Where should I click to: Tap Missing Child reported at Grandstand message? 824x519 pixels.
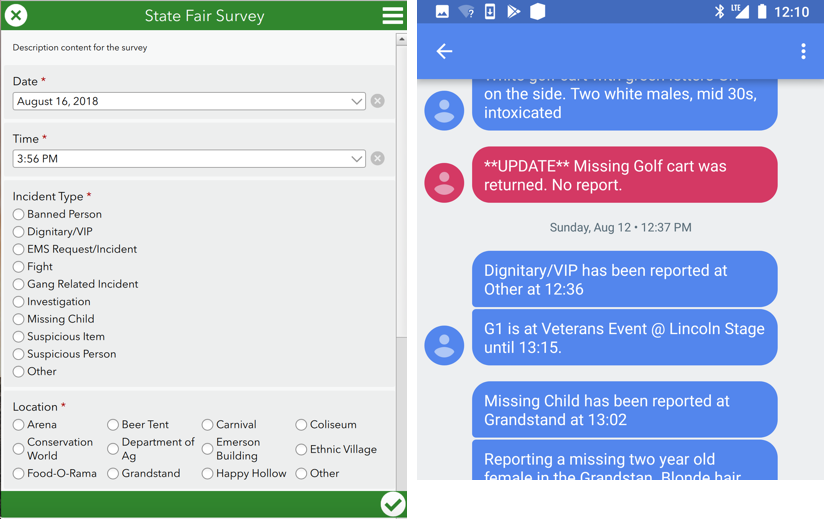(x=624, y=410)
